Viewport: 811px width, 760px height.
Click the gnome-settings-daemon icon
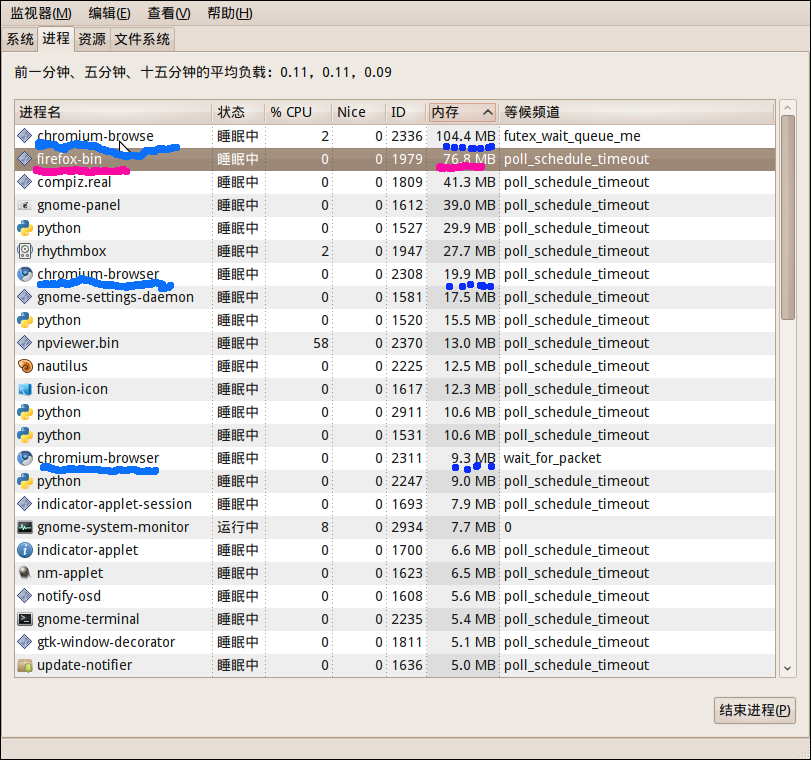tap(24, 297)
